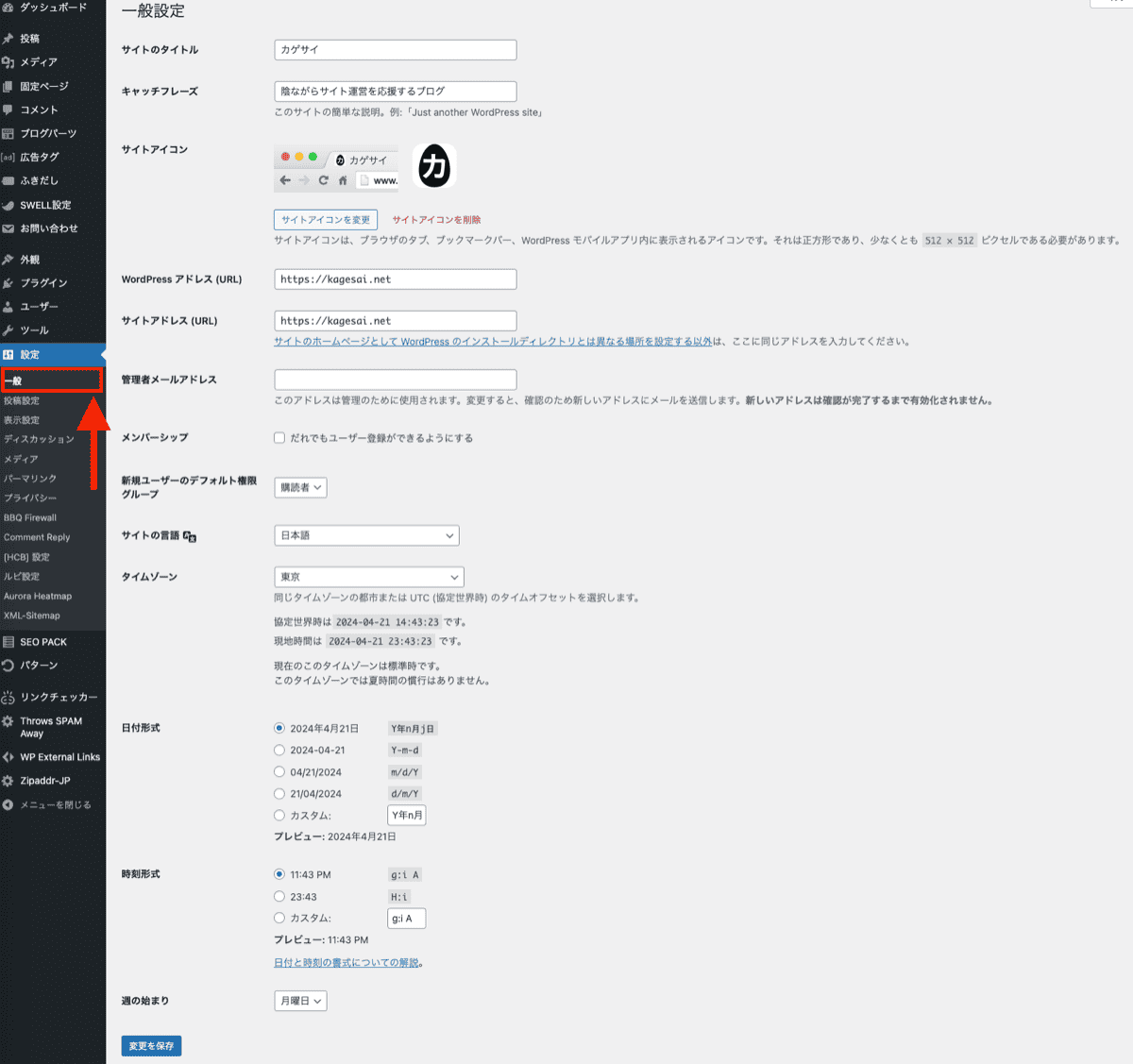
Task: Click the メディア media icon in sidebar
Action: [x=8, y=62]
